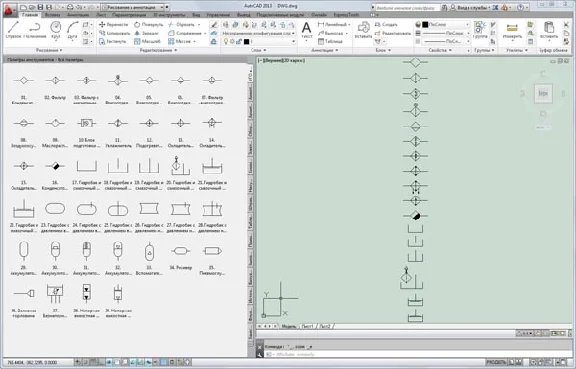
Task: Open the ПоСлою color dropdown
Action: [468, 25]
